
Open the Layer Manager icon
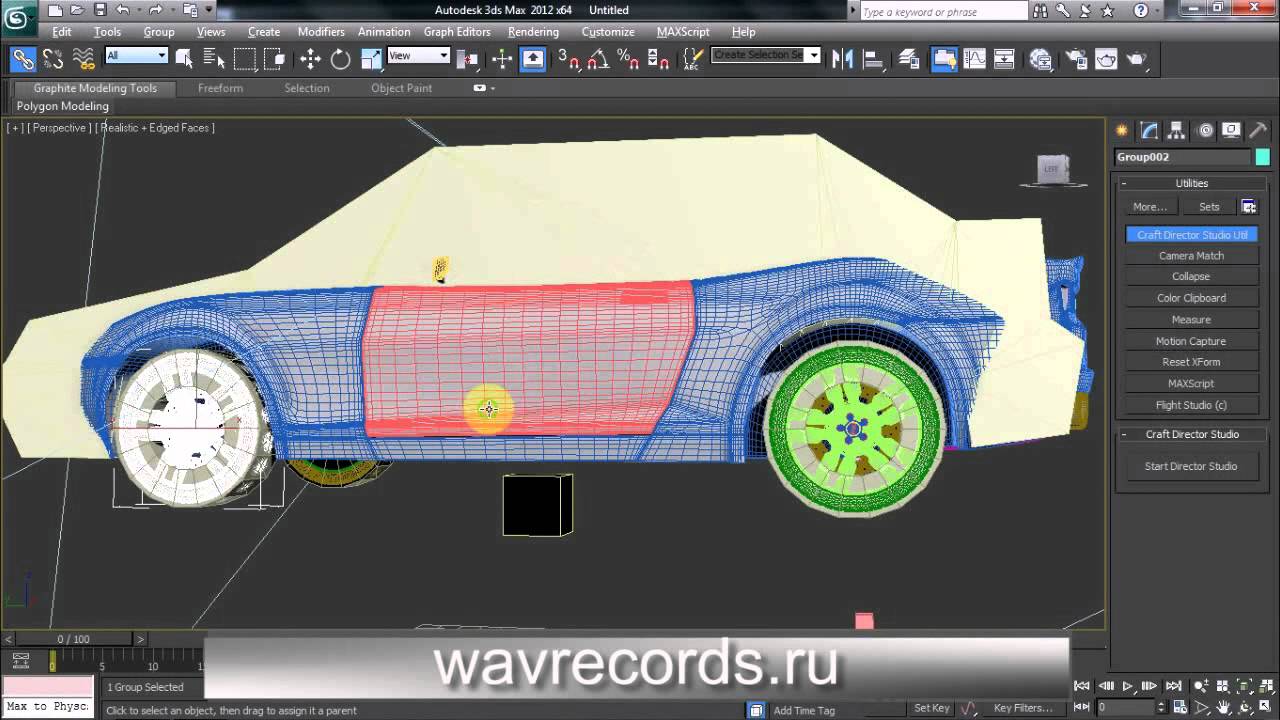(909, 59)
